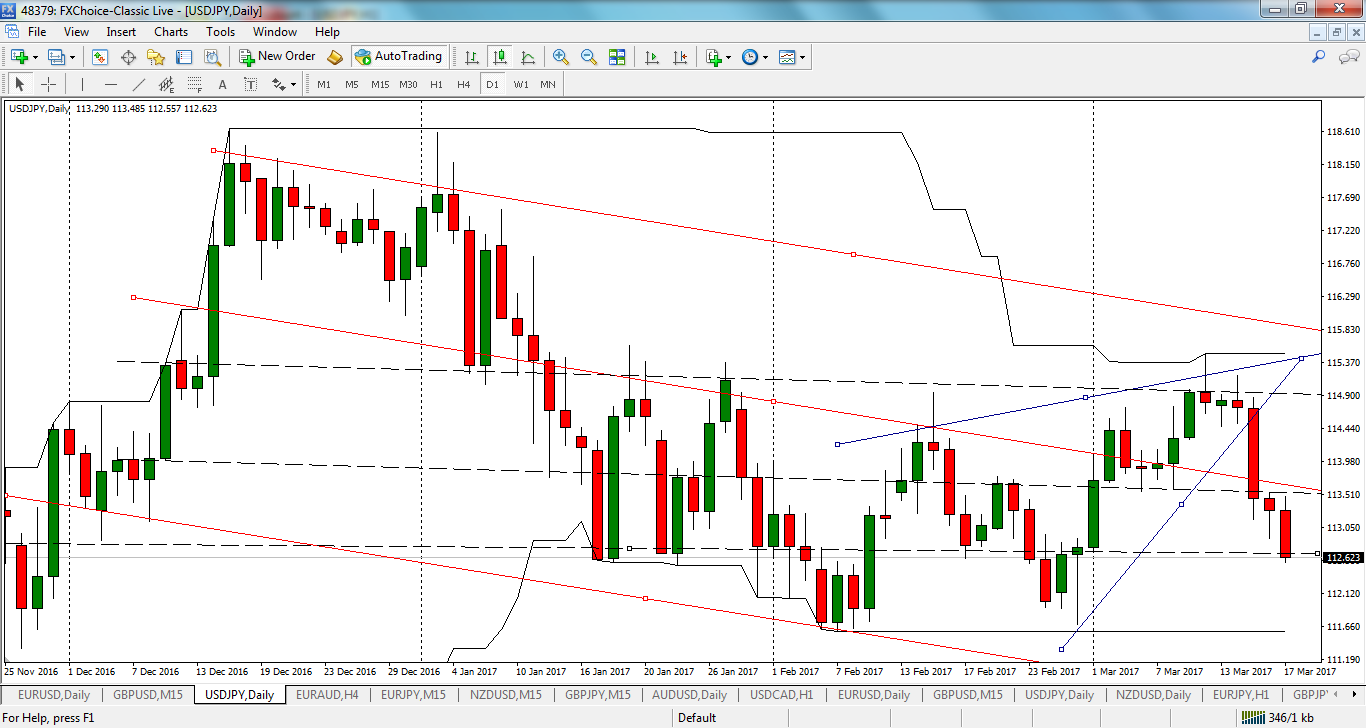Select the Text annotation tool
The height and width of the screenshot is (728, 1366).
click(x=222, y=84)
